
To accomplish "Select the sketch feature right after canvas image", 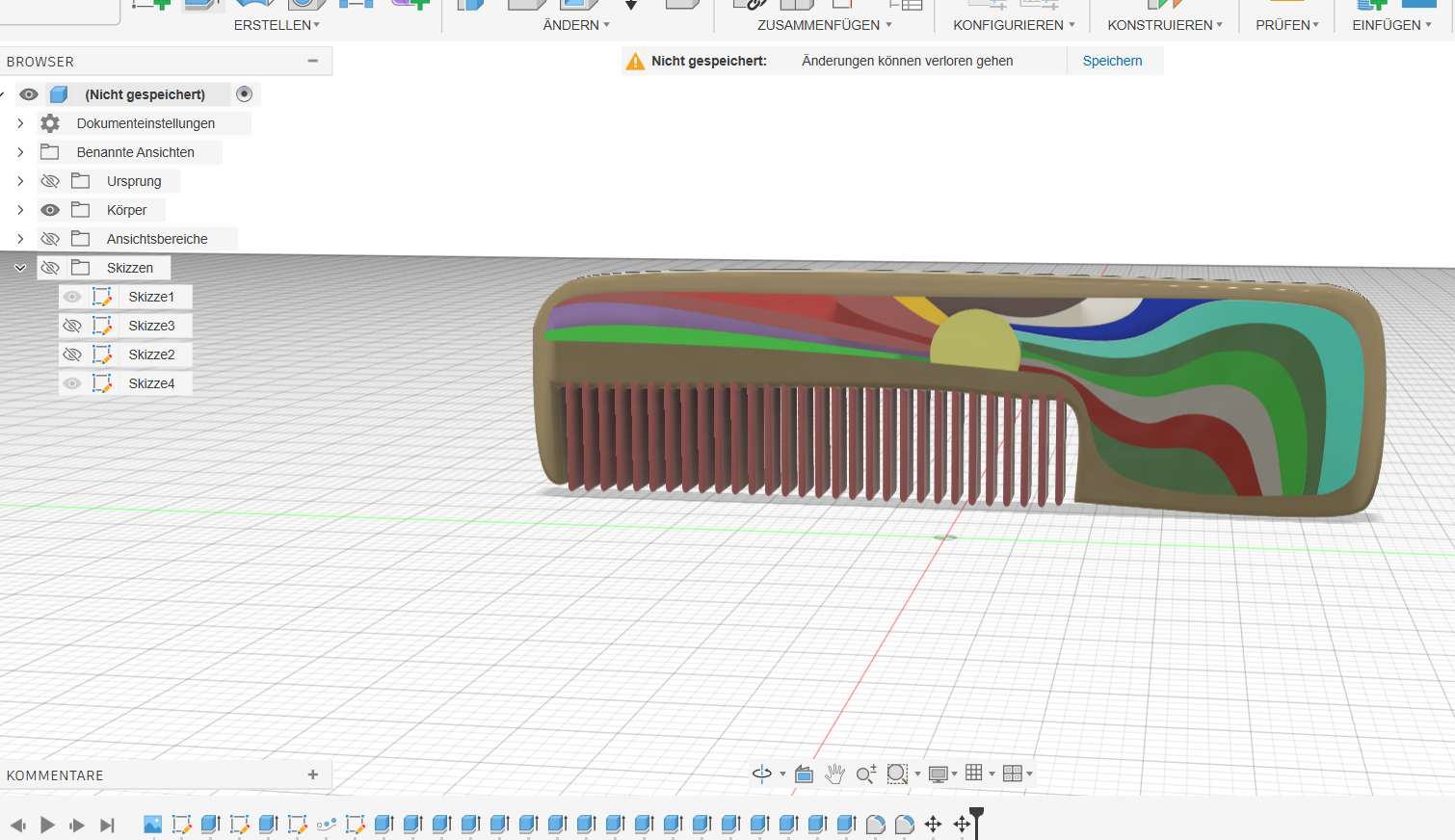I will [181, 824].
